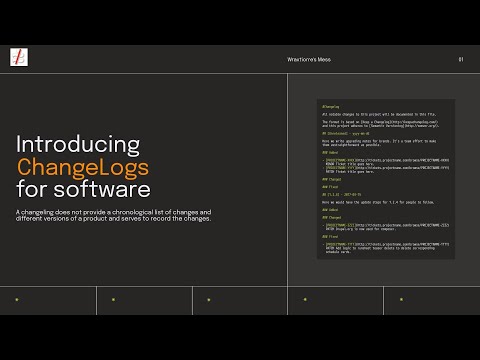The width and height of the screenshot is (480, 360).
Task: Click the orange "ChangeLogs" headline word
Action: (x=83, y=167)
